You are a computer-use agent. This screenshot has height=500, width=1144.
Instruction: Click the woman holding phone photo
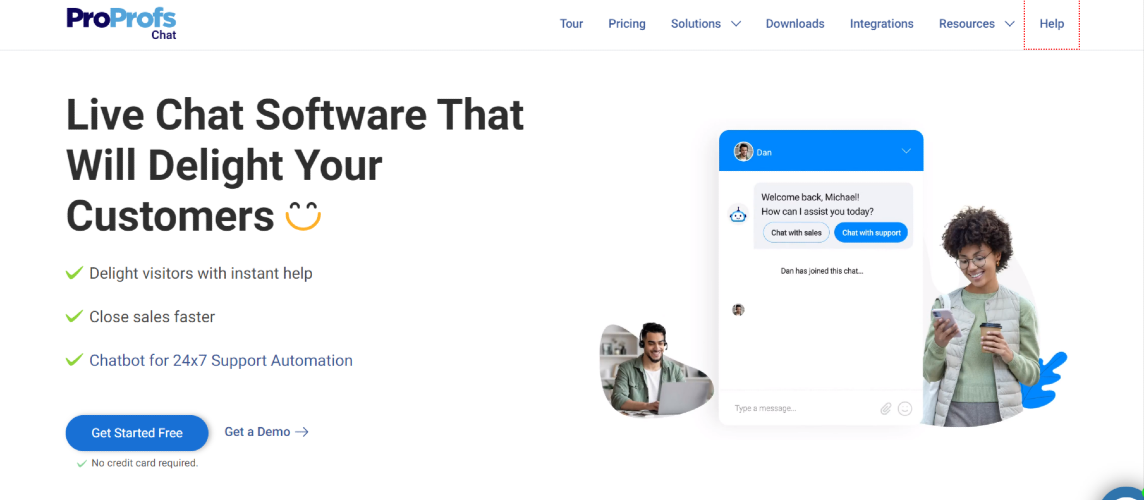click(981, 318)
